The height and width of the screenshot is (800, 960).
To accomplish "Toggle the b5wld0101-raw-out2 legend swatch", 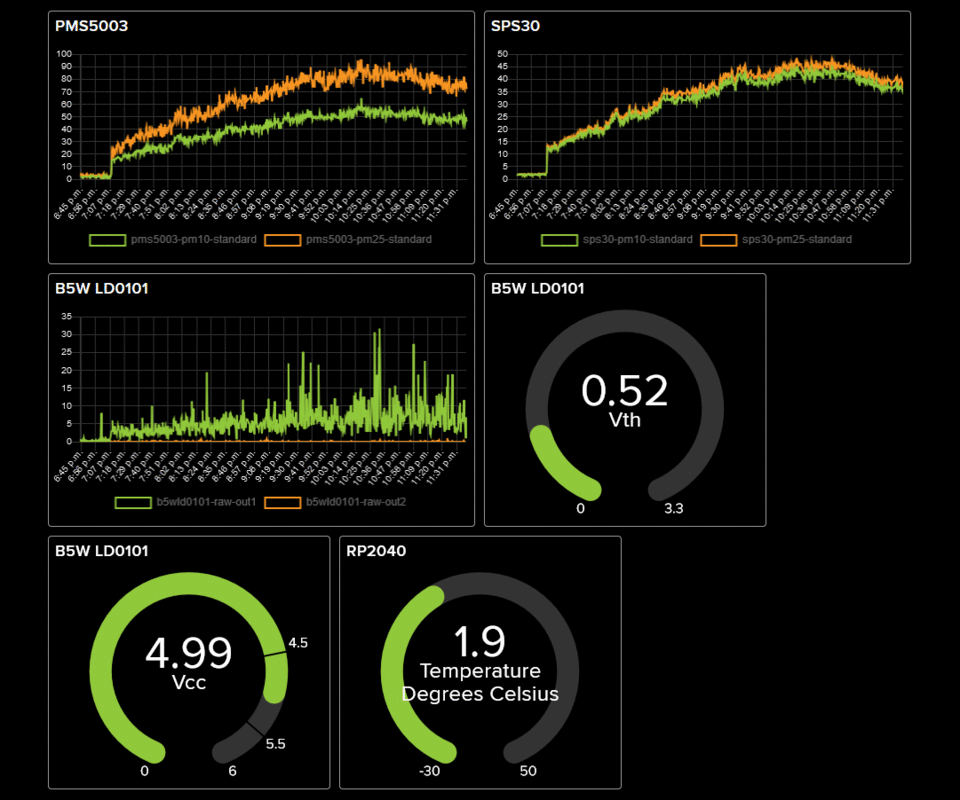I will pyautogui.click(x=282, y=503).
